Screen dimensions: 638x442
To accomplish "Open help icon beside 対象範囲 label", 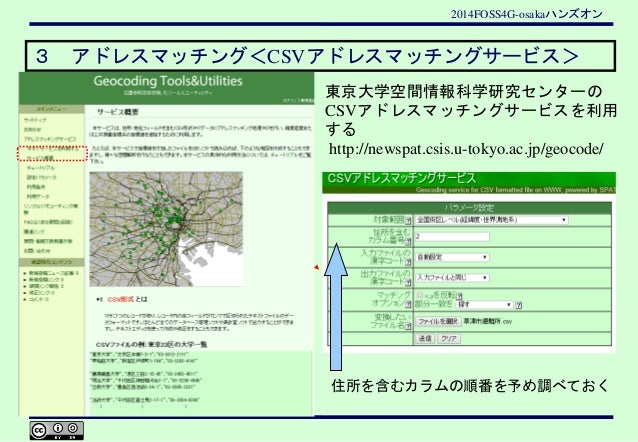I will pyautogui.click(x=408, y=221).
